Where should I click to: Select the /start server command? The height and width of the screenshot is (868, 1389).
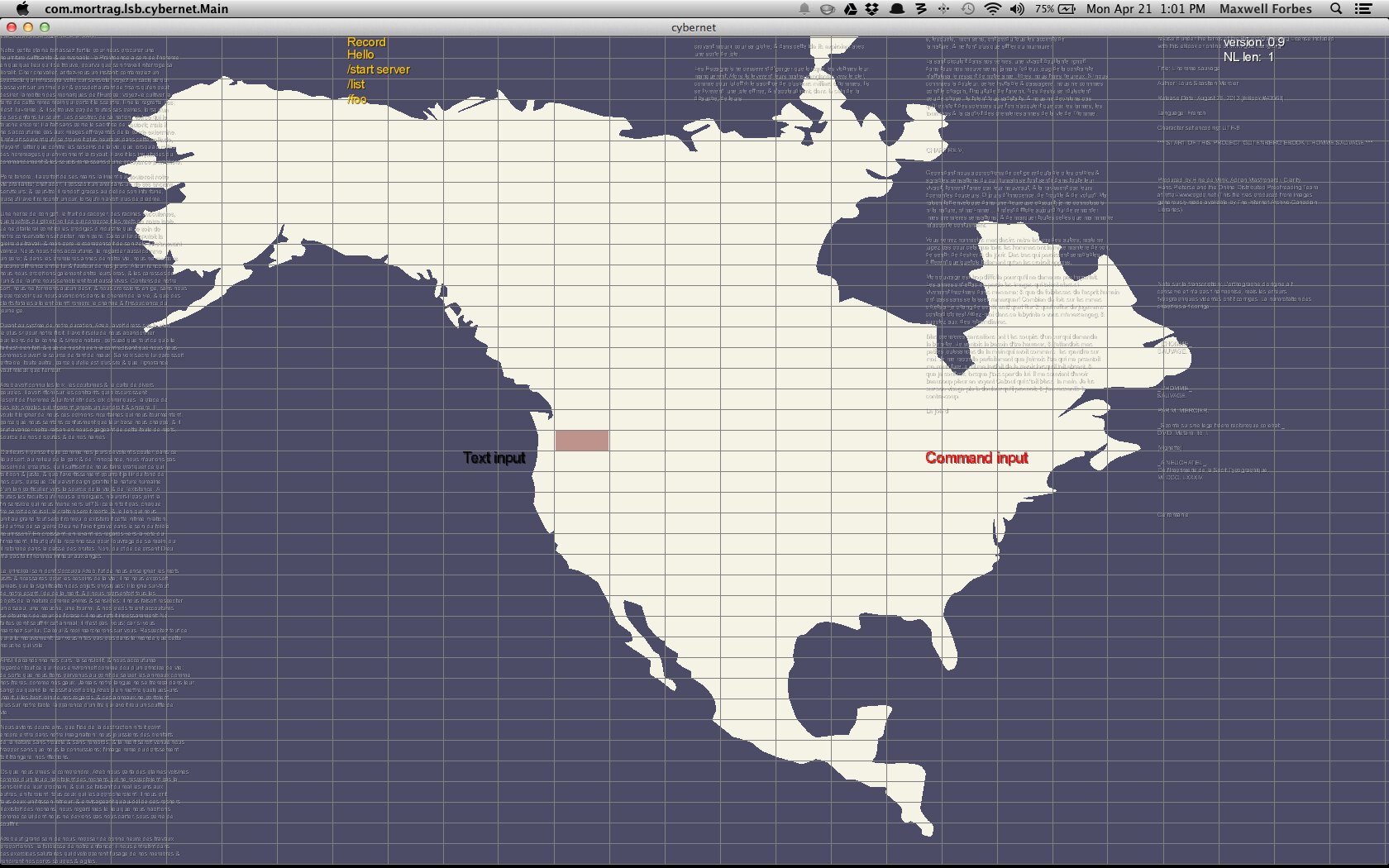click(x=379, y=69)
